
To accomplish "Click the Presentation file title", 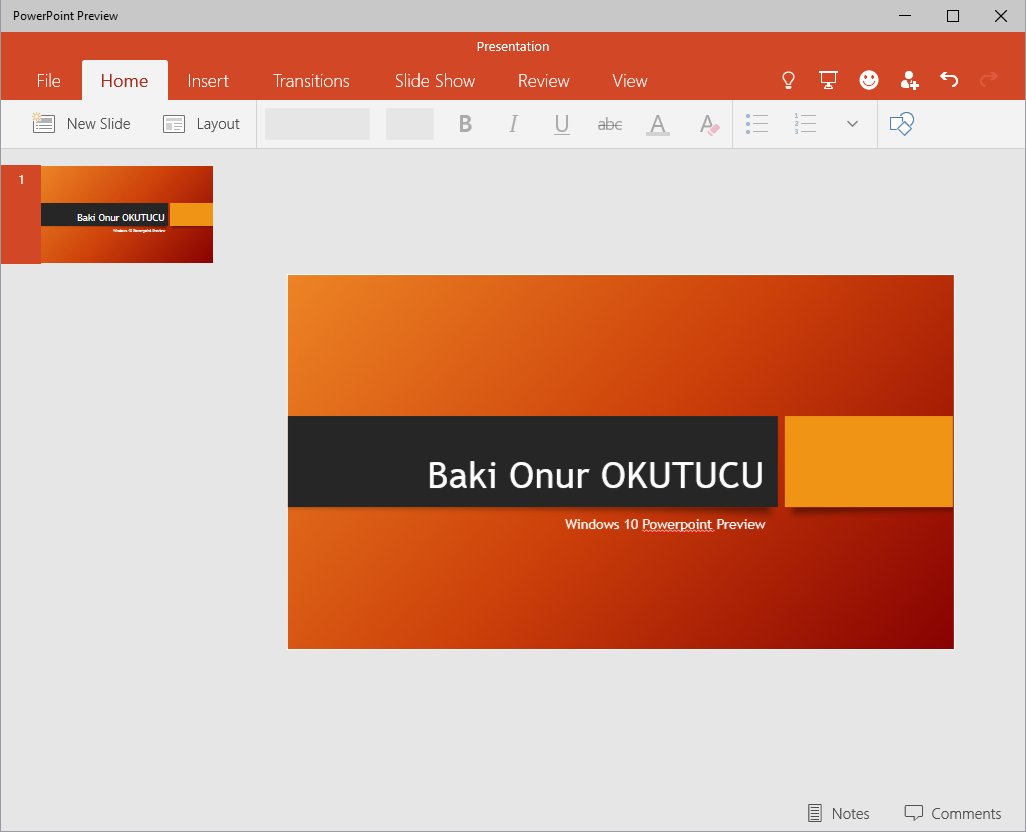I will (x=513, y=46).
